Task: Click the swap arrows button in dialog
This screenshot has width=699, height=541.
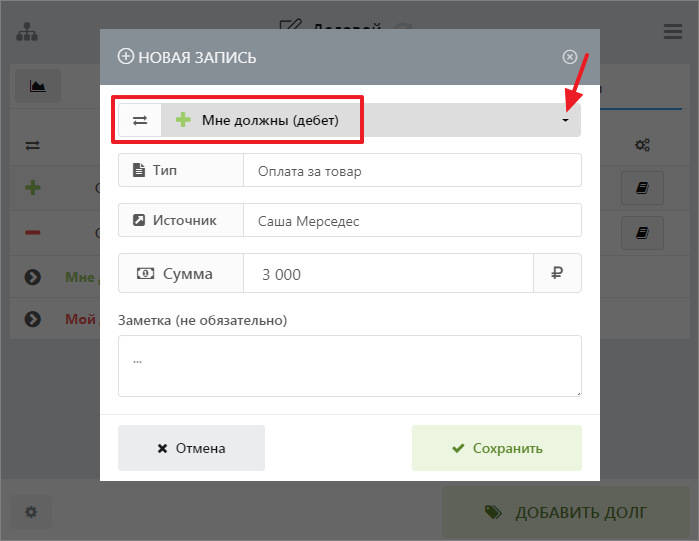Action: pyautogui.click(x=140, y=120)
